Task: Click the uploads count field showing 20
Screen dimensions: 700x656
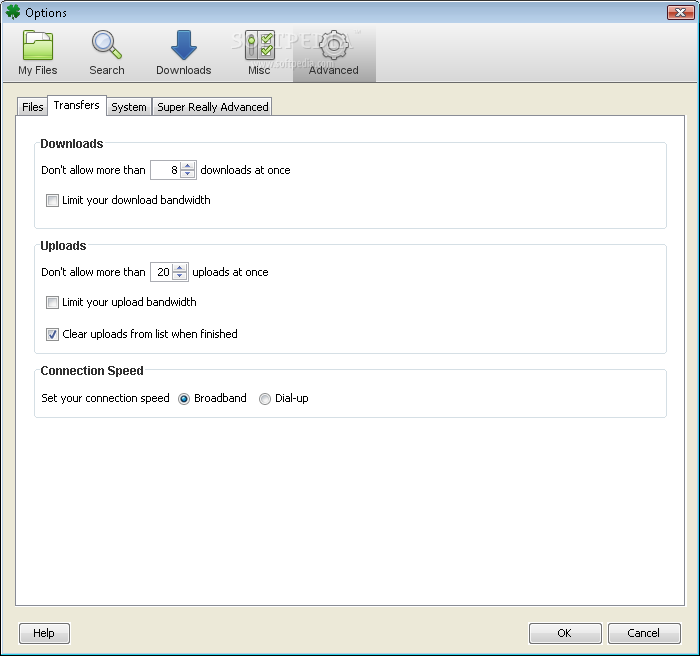Action: coord(162,272)
